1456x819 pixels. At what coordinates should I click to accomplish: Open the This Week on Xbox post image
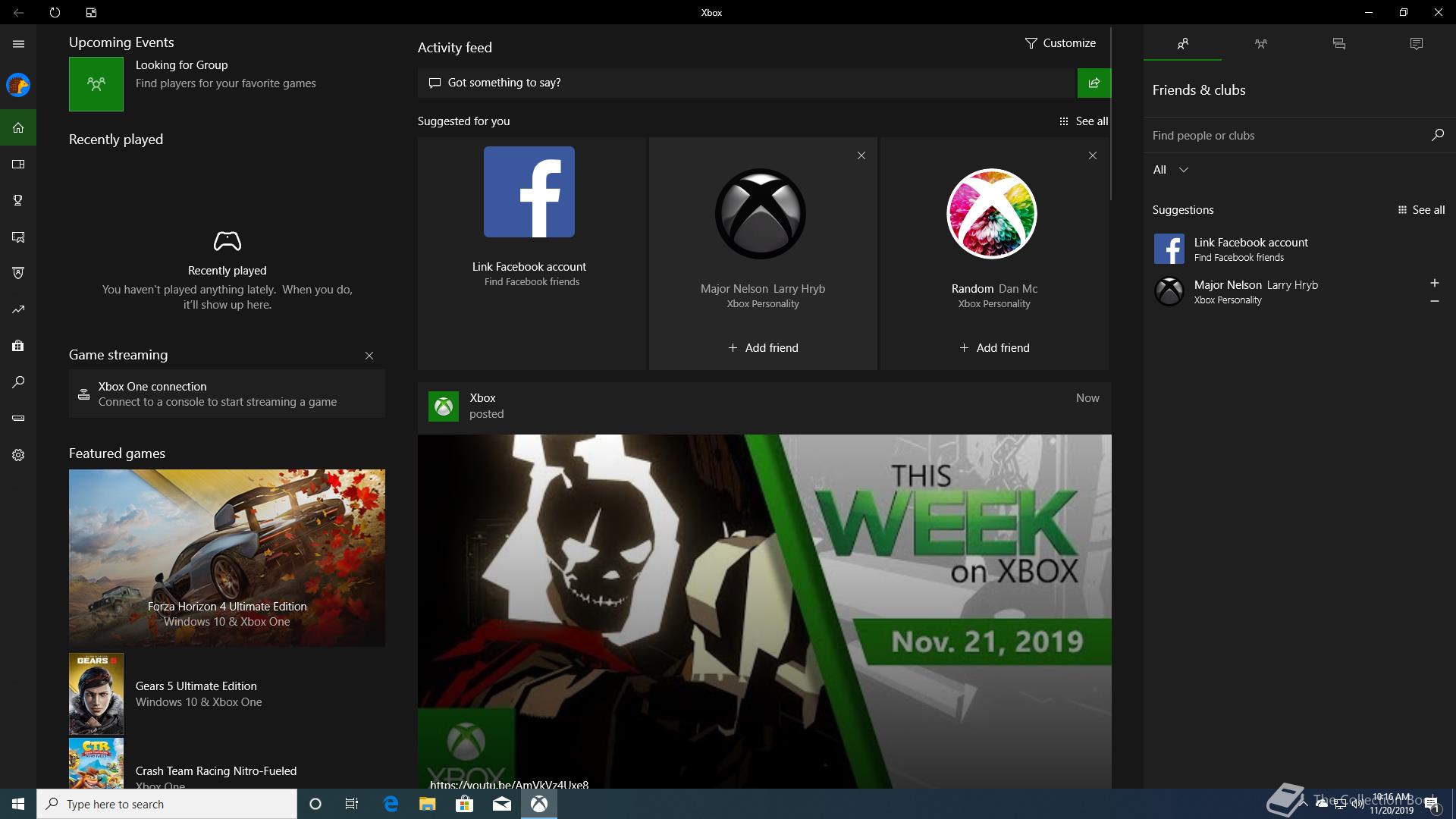click(x=764, y=611)
